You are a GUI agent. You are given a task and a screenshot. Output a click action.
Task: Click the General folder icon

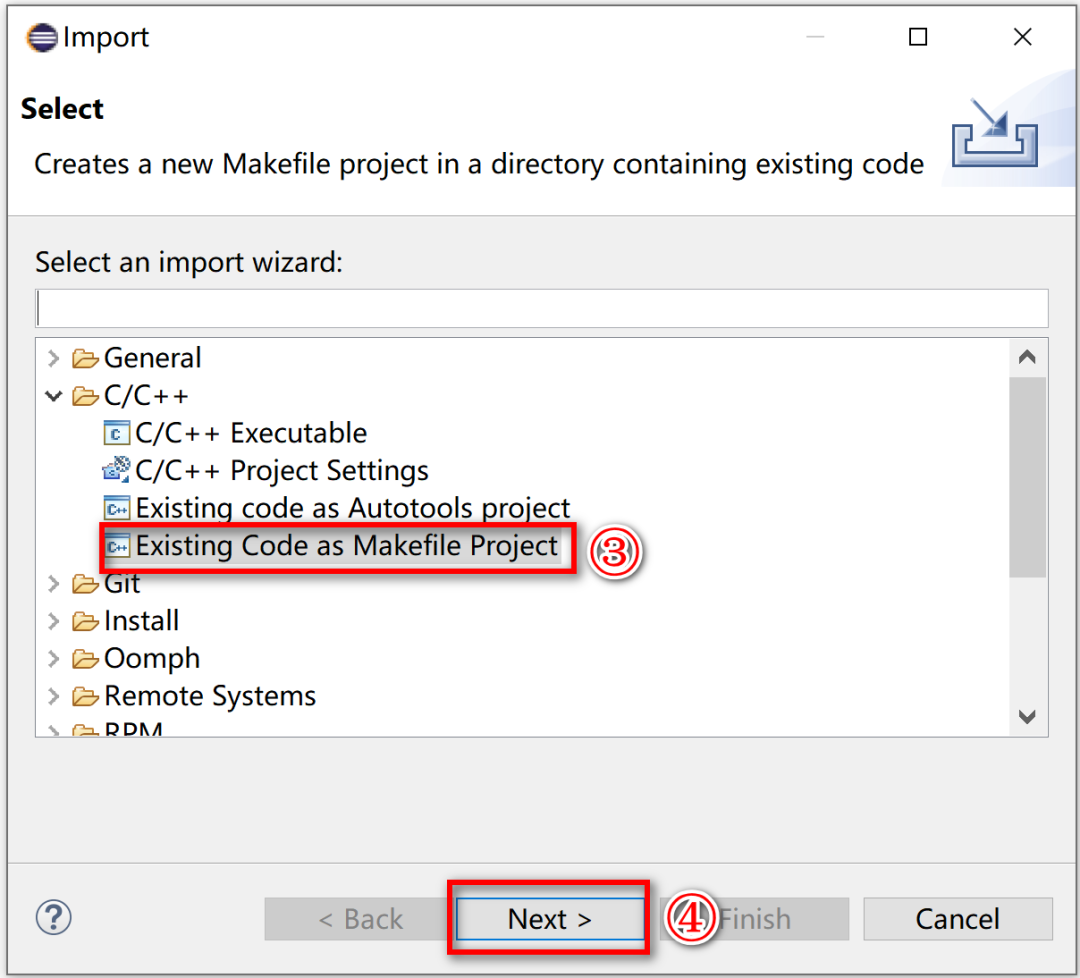point(86,358)
